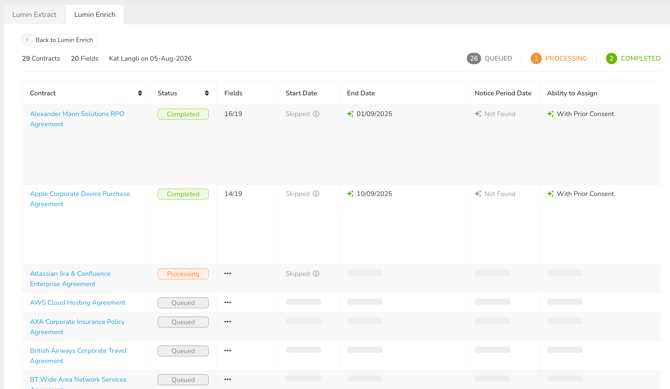Viewport: 670px width, 389px height.
Task: Click ellipsis in British Airways Fields cell
Action: coord(228,351)
